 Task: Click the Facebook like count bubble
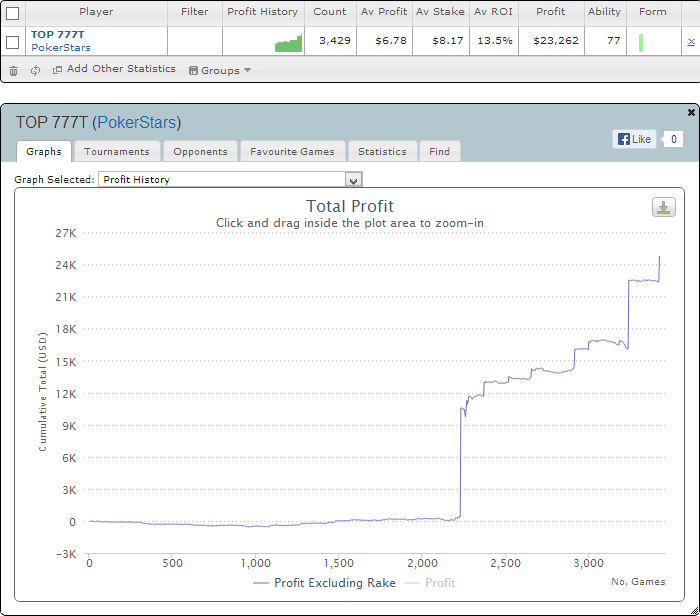(674, 139)
